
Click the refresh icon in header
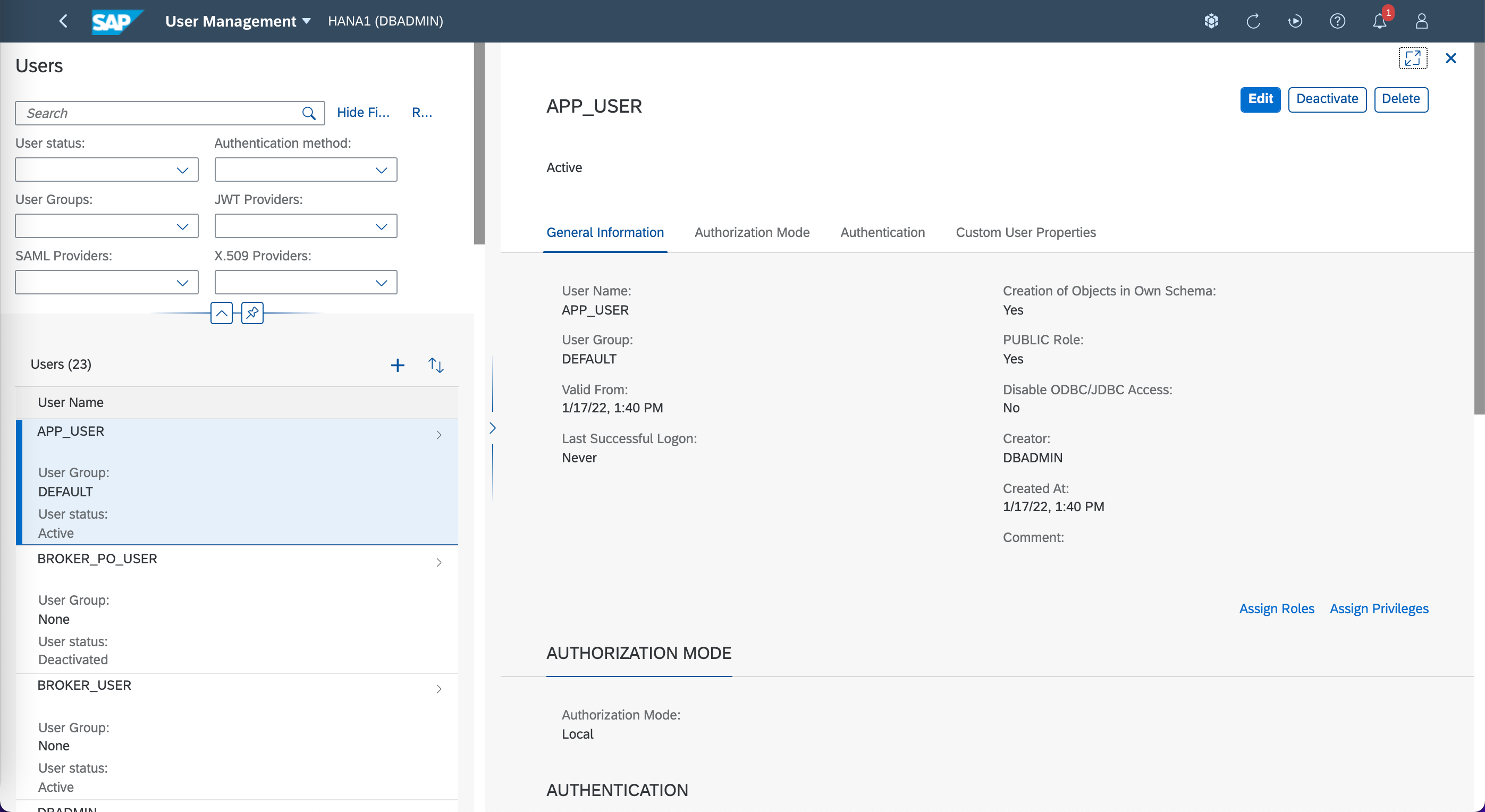[x=1253, y=21]
